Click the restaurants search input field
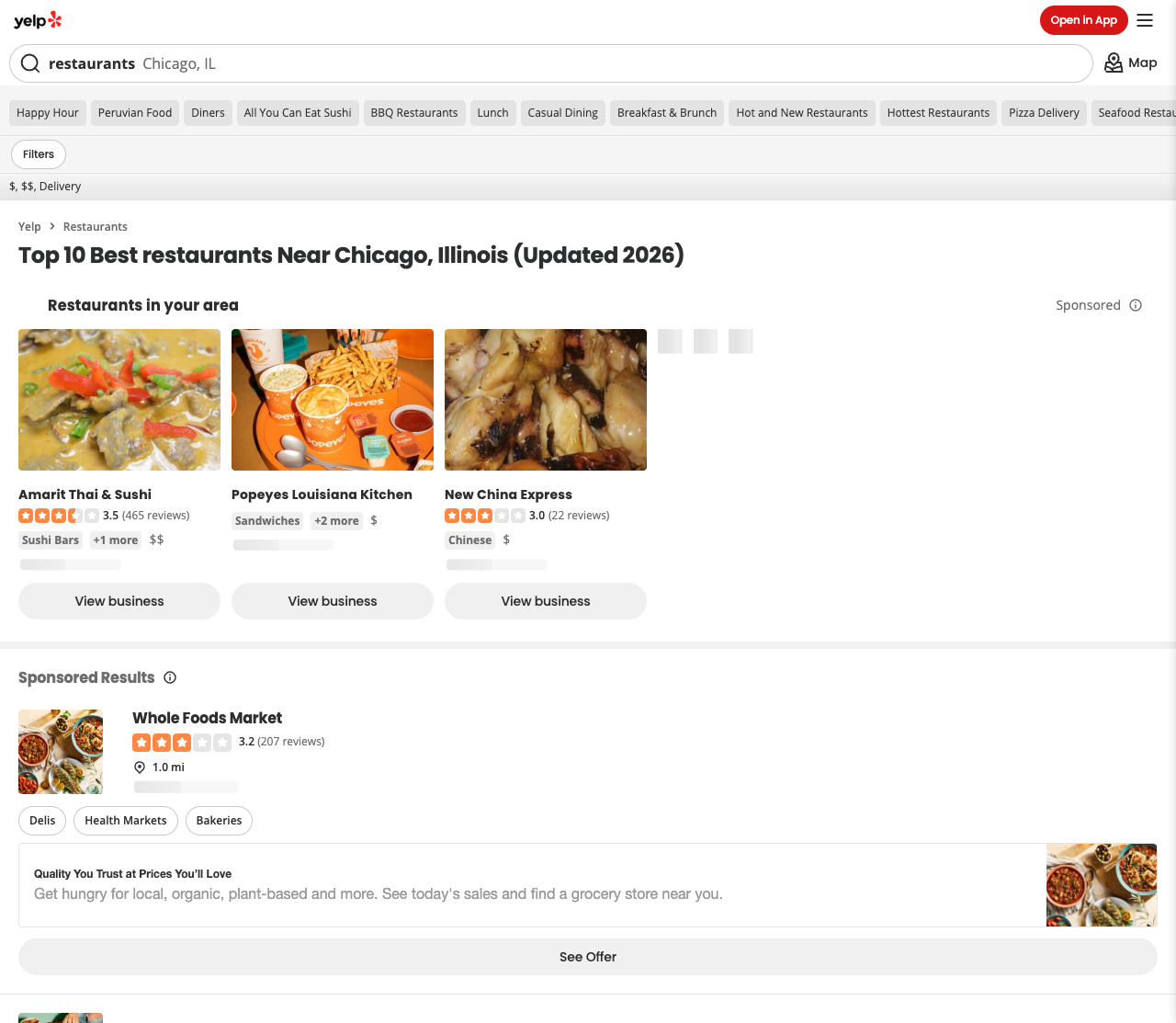Image resolution: width=1176 pixels, height=1023 pixels. [x=551, y=63]
